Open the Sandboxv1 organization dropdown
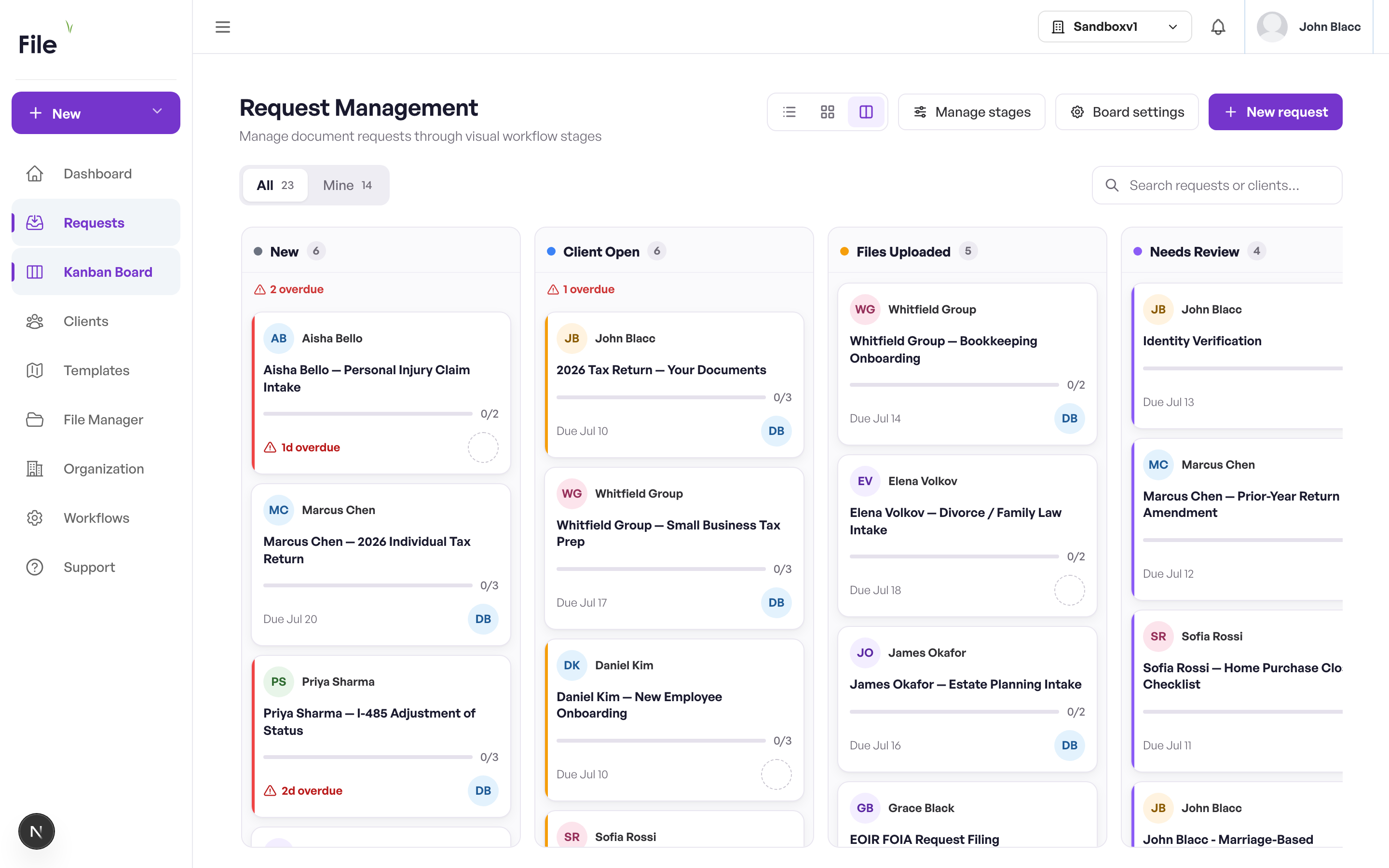Viewport: 1389px width, 868px height. (1115, 27)
